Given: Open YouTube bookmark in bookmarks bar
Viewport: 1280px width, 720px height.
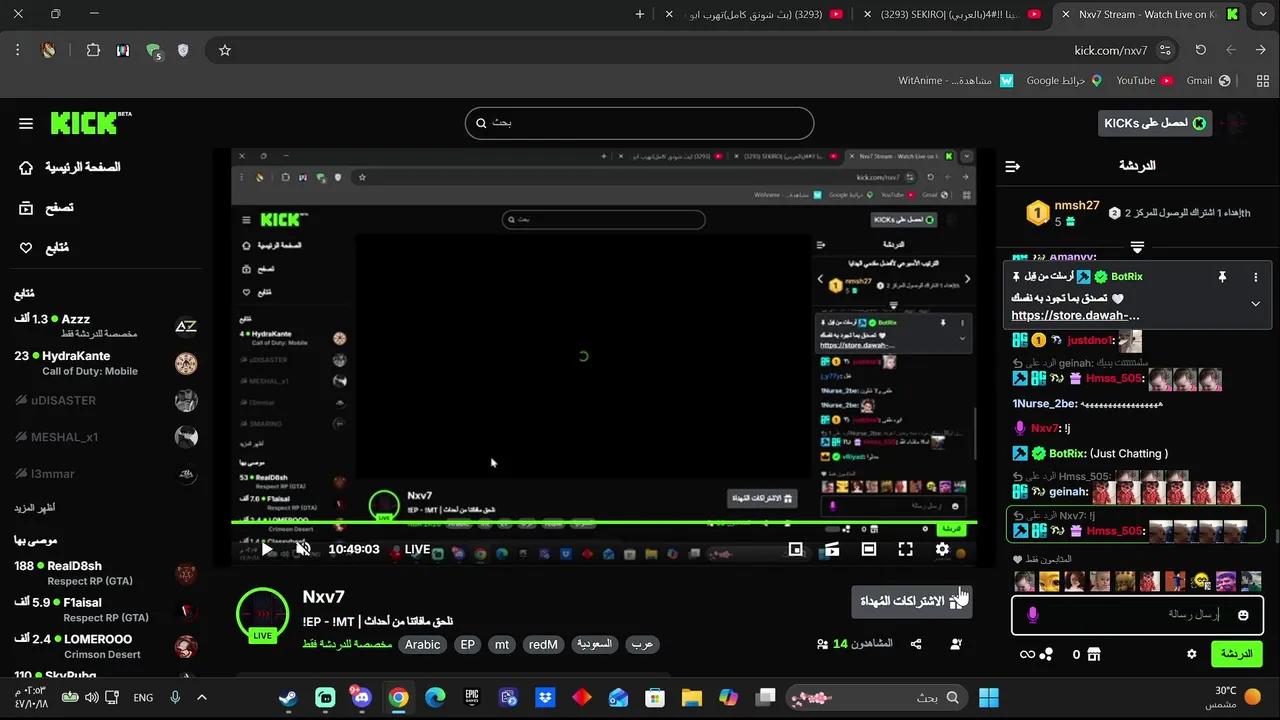Looking at the screenshot, I should pos(1144,80).
